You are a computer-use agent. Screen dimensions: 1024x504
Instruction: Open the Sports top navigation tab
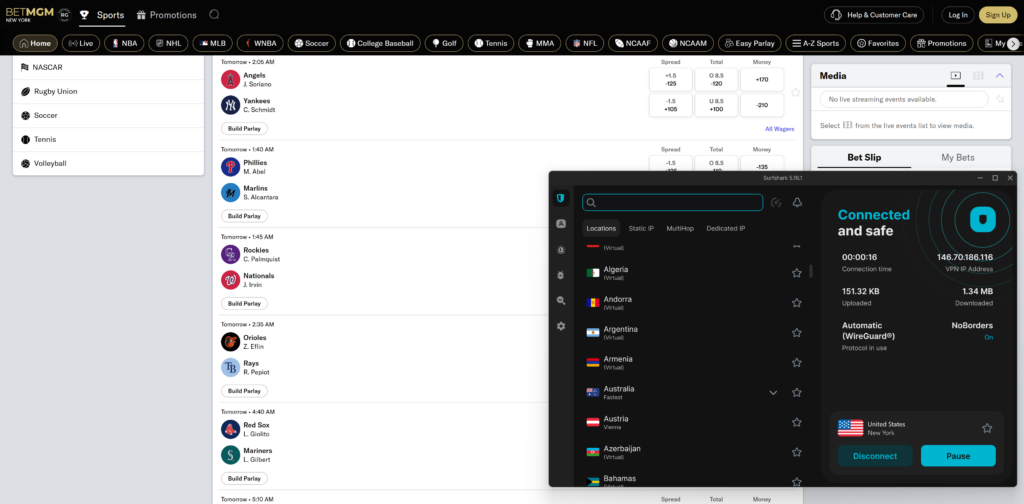[103, 15]
